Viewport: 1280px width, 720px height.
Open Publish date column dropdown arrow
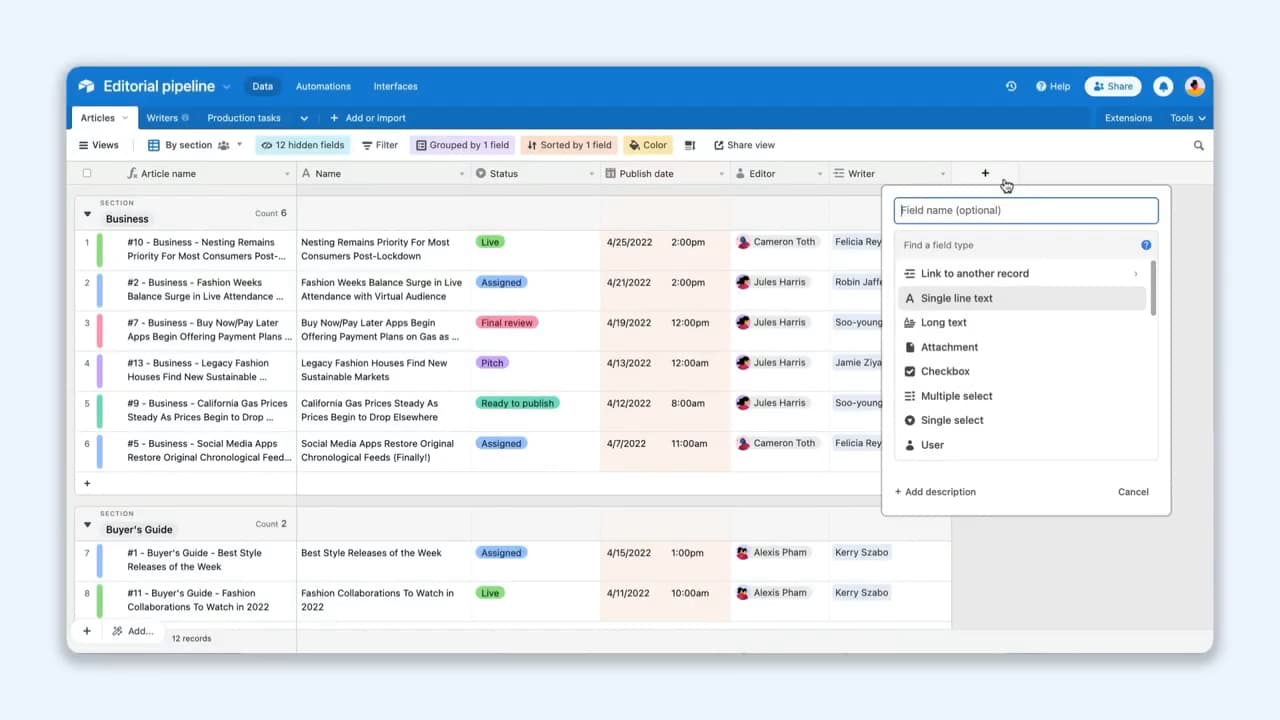pyautogui.click(x=721, y=174)
